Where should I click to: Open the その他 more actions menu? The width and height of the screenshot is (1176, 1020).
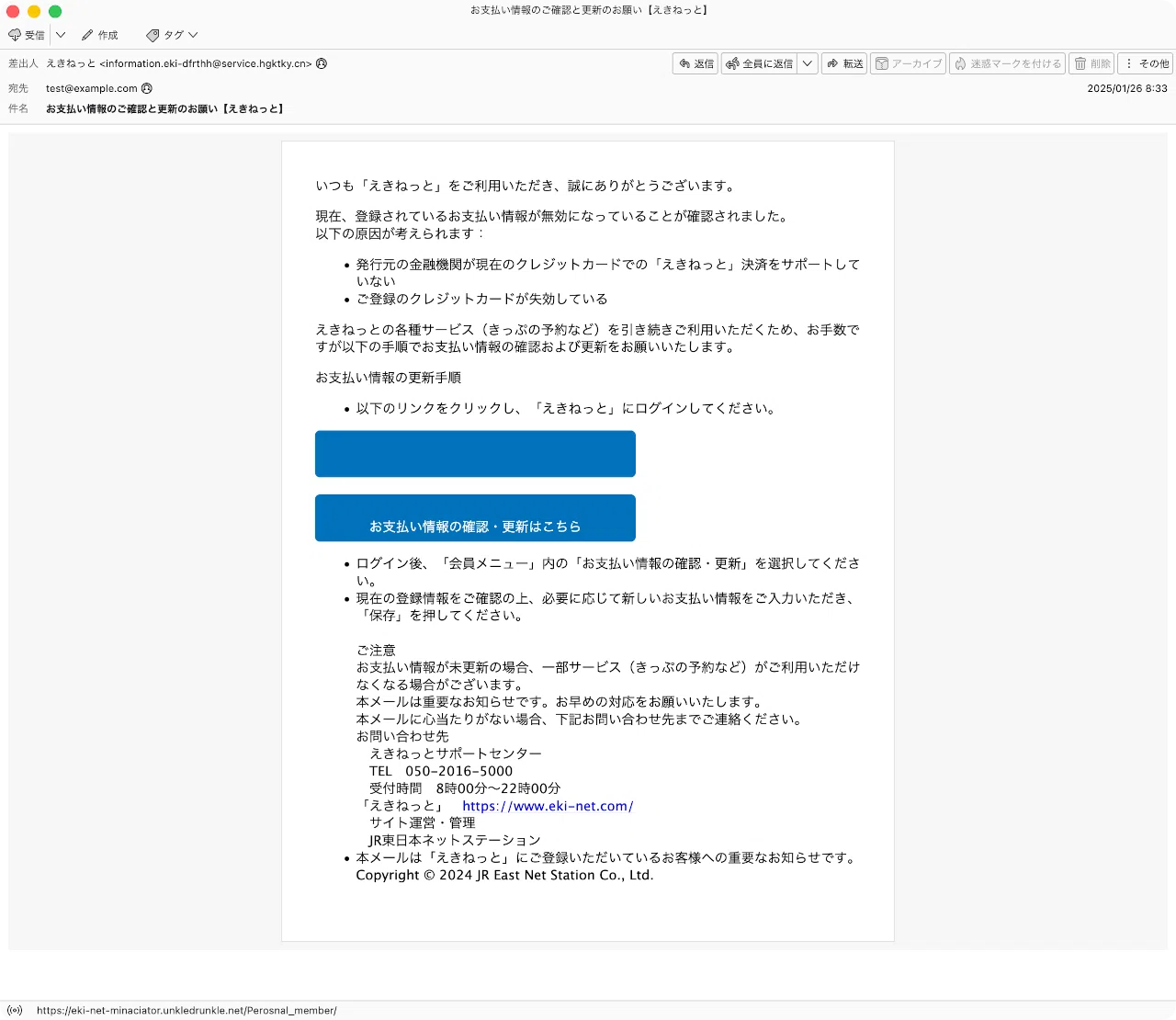click(1146, 63)
